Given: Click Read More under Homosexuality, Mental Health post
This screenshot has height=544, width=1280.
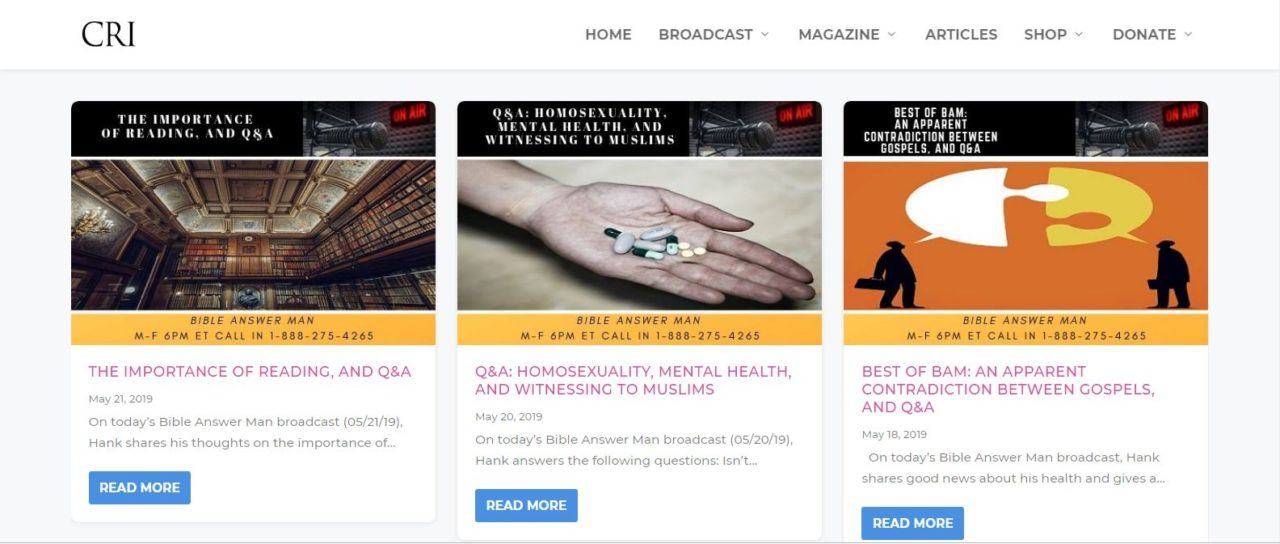Looking at the screenshot, I should [x=526, y=505].
